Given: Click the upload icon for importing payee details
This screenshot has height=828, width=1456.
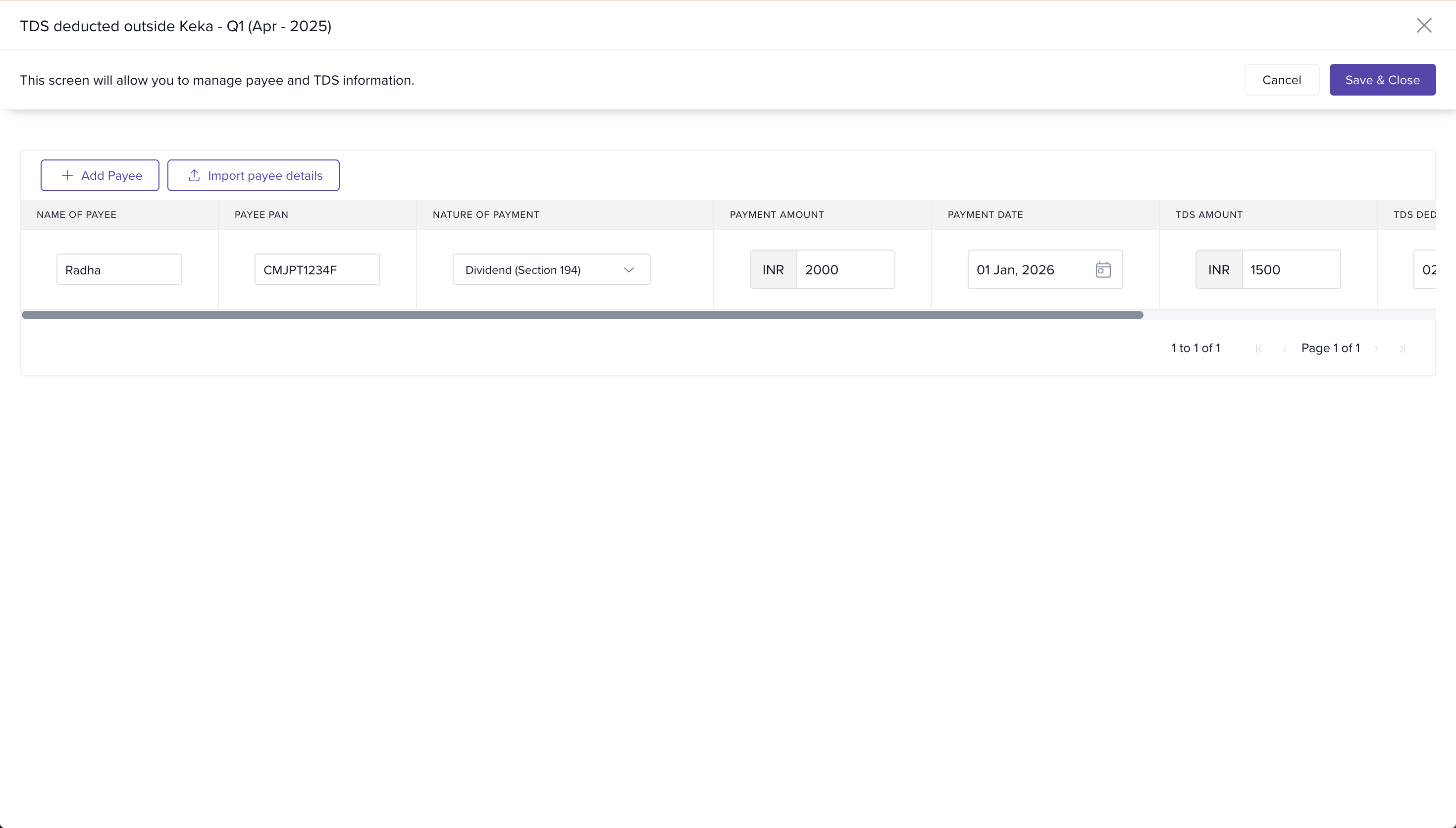Looking at the screenshot, I should coord(194,175).
